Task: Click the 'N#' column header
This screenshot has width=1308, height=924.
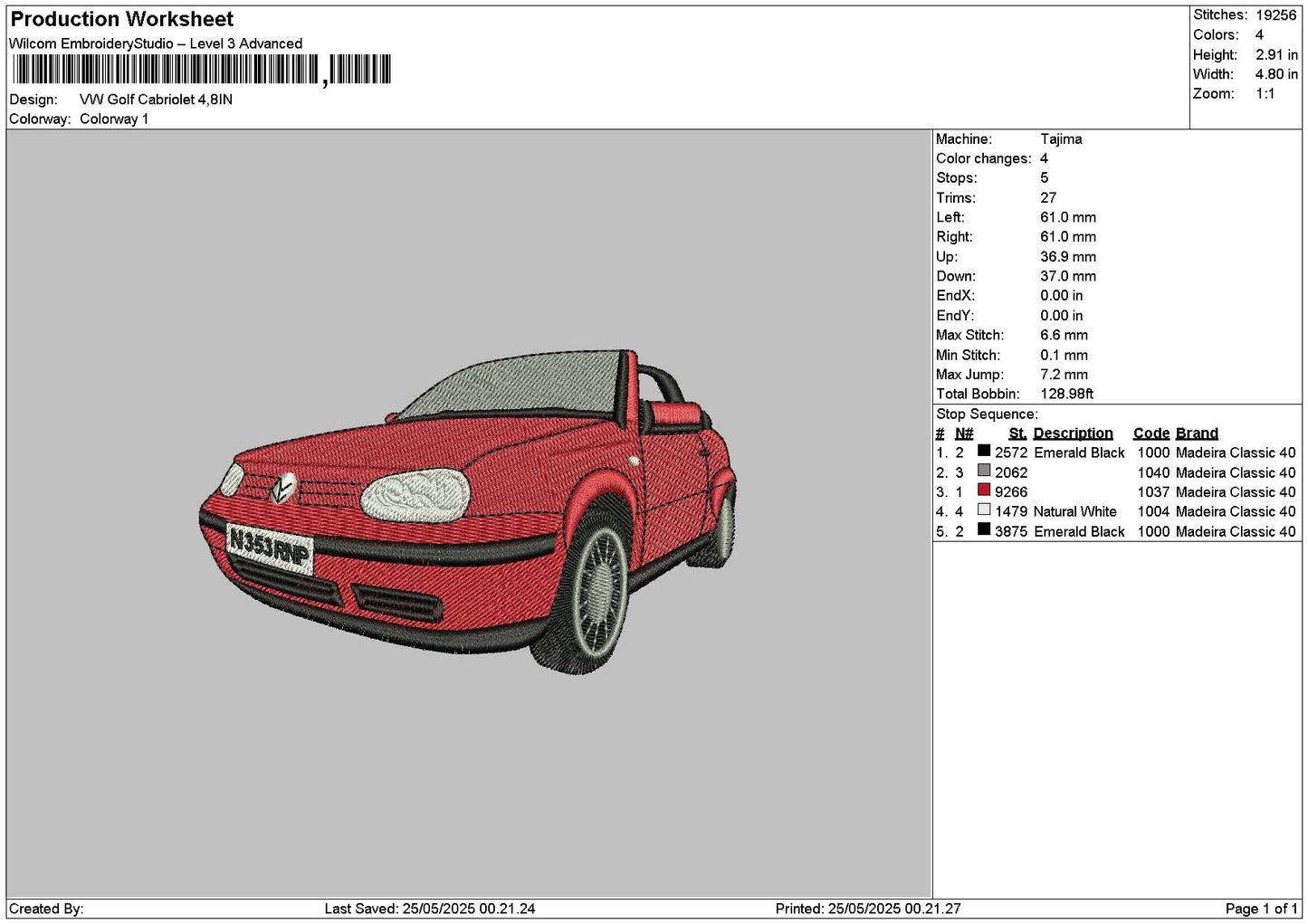Action: pyautogui.click(x=964, y=433)
